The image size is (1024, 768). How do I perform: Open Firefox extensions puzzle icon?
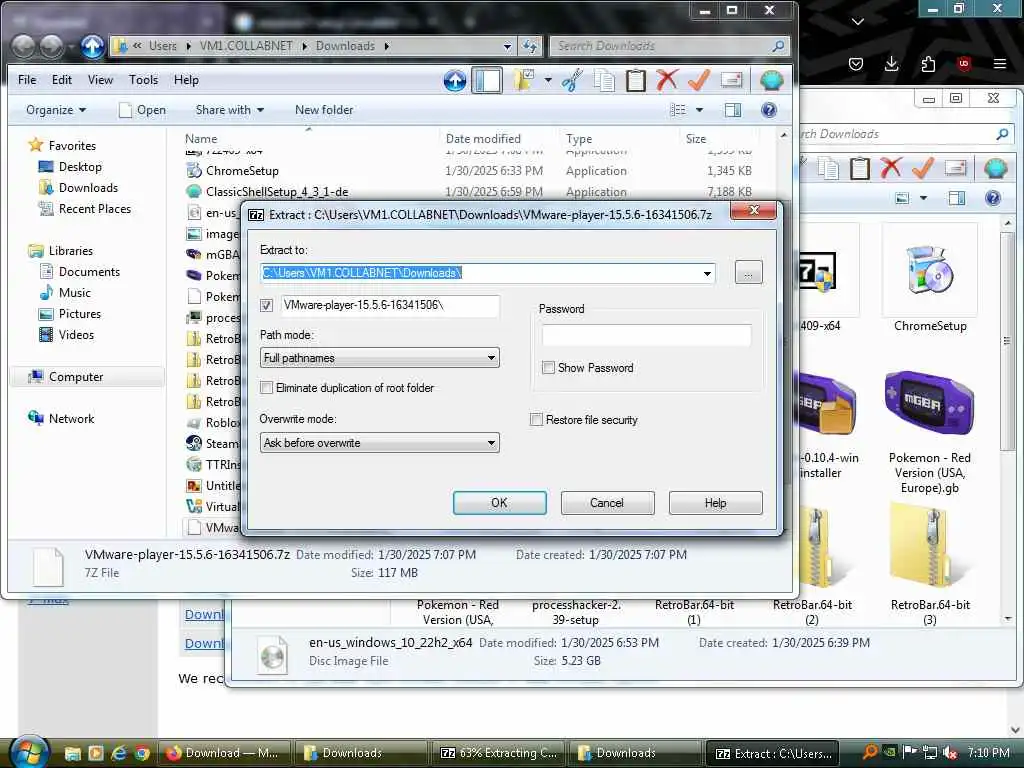(928, 63)
